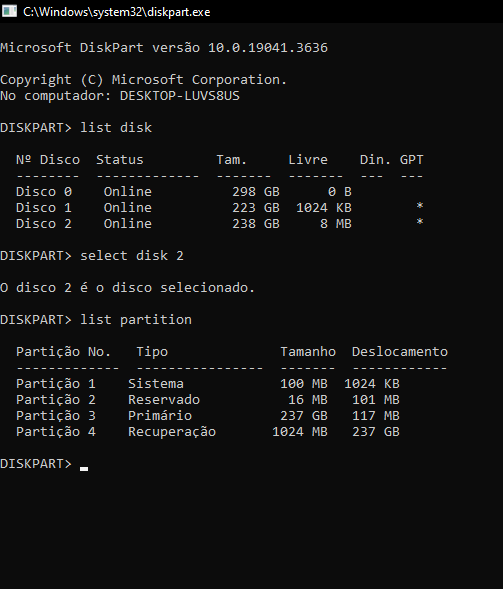Click the 'Tamanho' column header
This screenshot has width=503, height=589.
pos(308,352)
